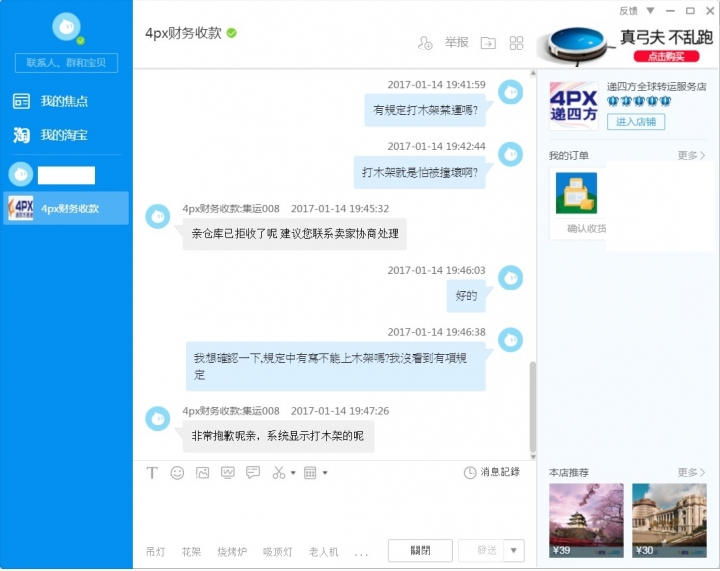Click the message 有規定打木架禁運嗎?
This screenshot has width=720, height=571.
click(x=425, y=110)
